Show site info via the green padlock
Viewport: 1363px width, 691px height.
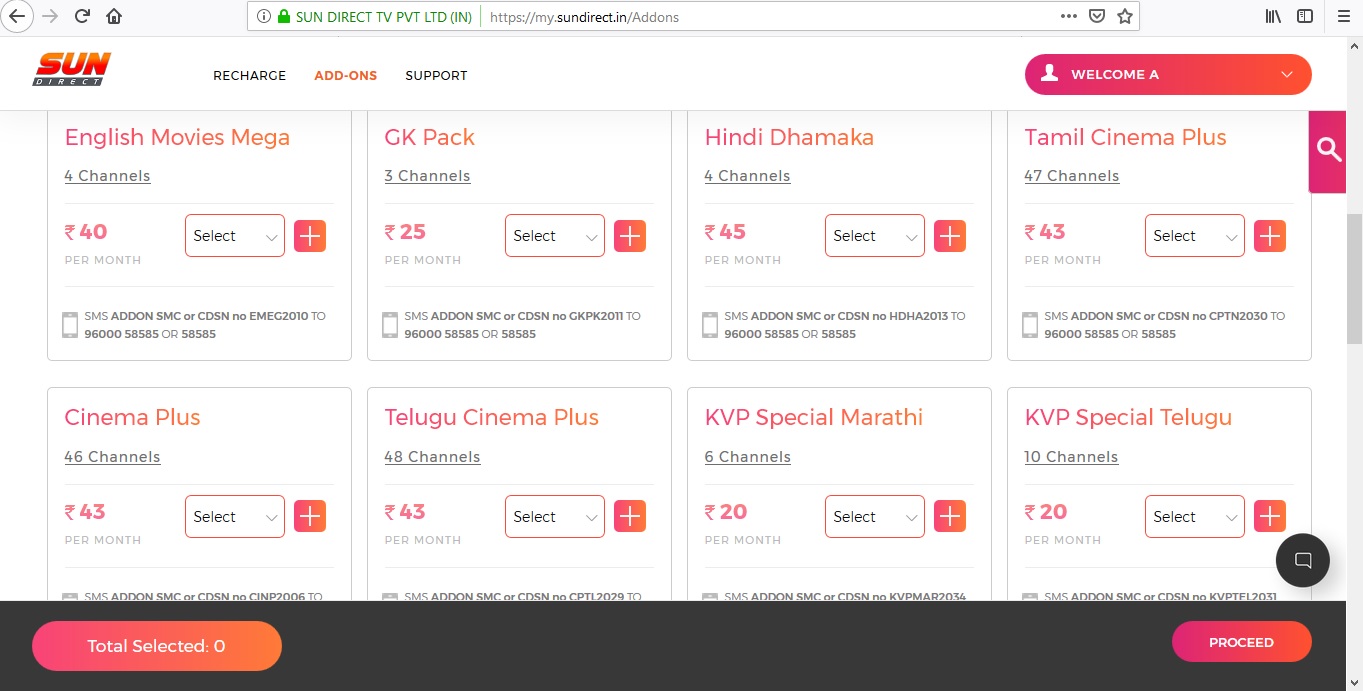point(284,16)
